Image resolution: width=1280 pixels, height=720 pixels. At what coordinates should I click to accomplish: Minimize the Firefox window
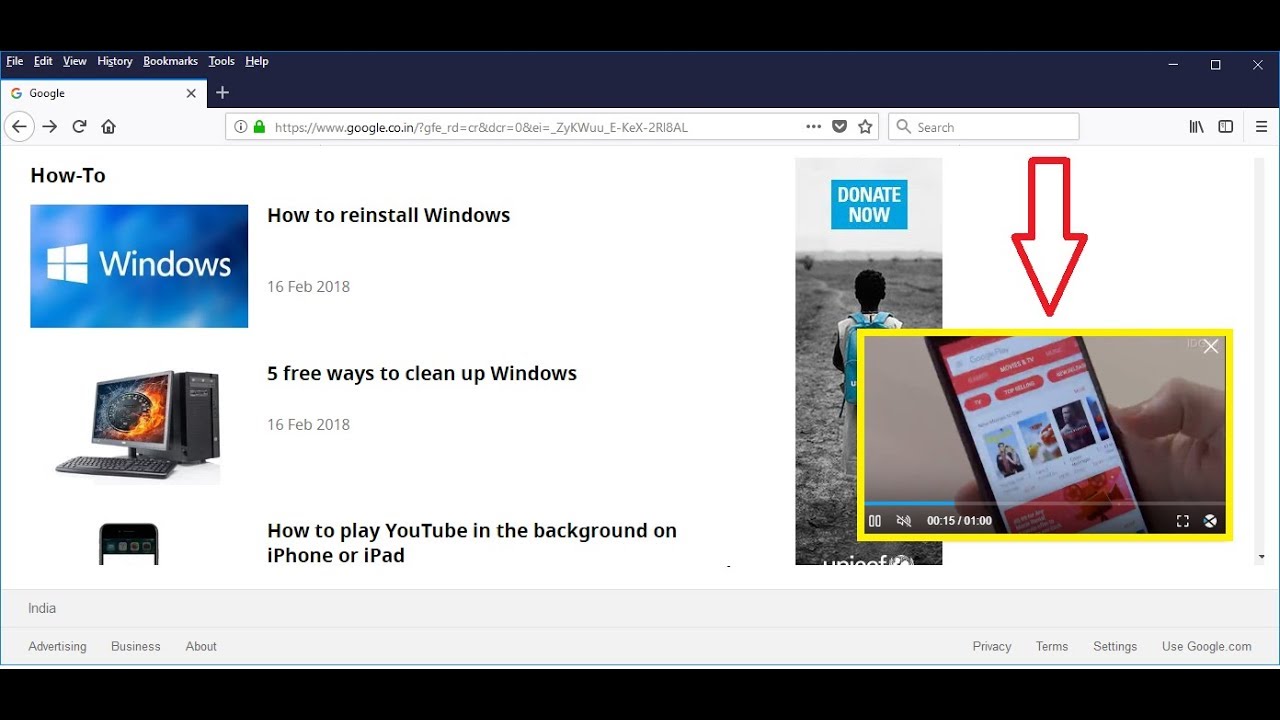point(1173,64)
